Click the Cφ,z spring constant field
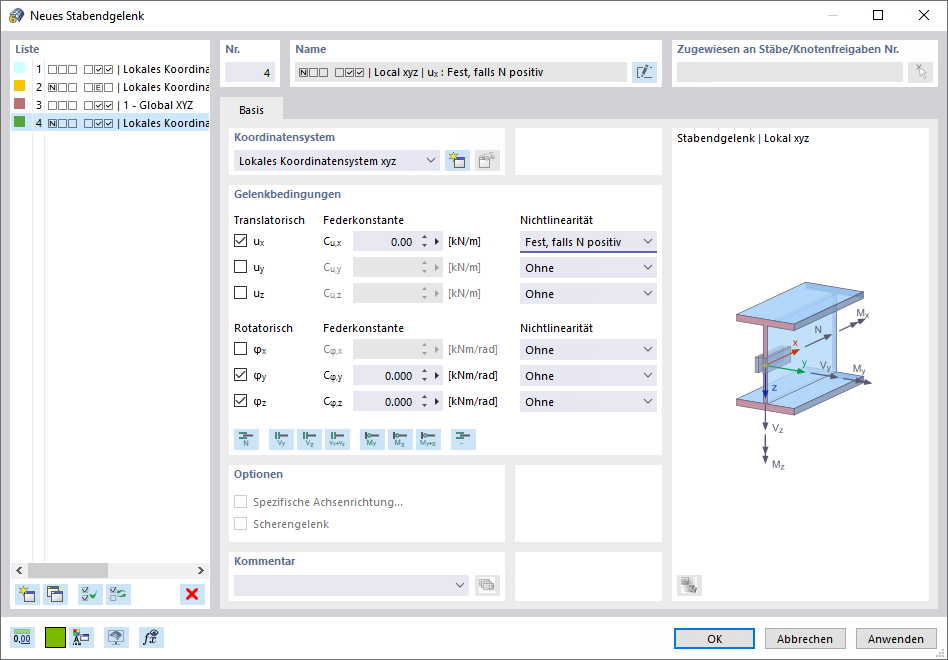 [386, 402]
